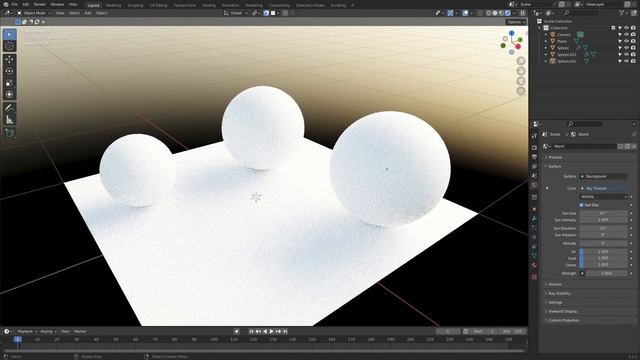Hide Plane in viewport via eye icon

(x=627, y=41)
